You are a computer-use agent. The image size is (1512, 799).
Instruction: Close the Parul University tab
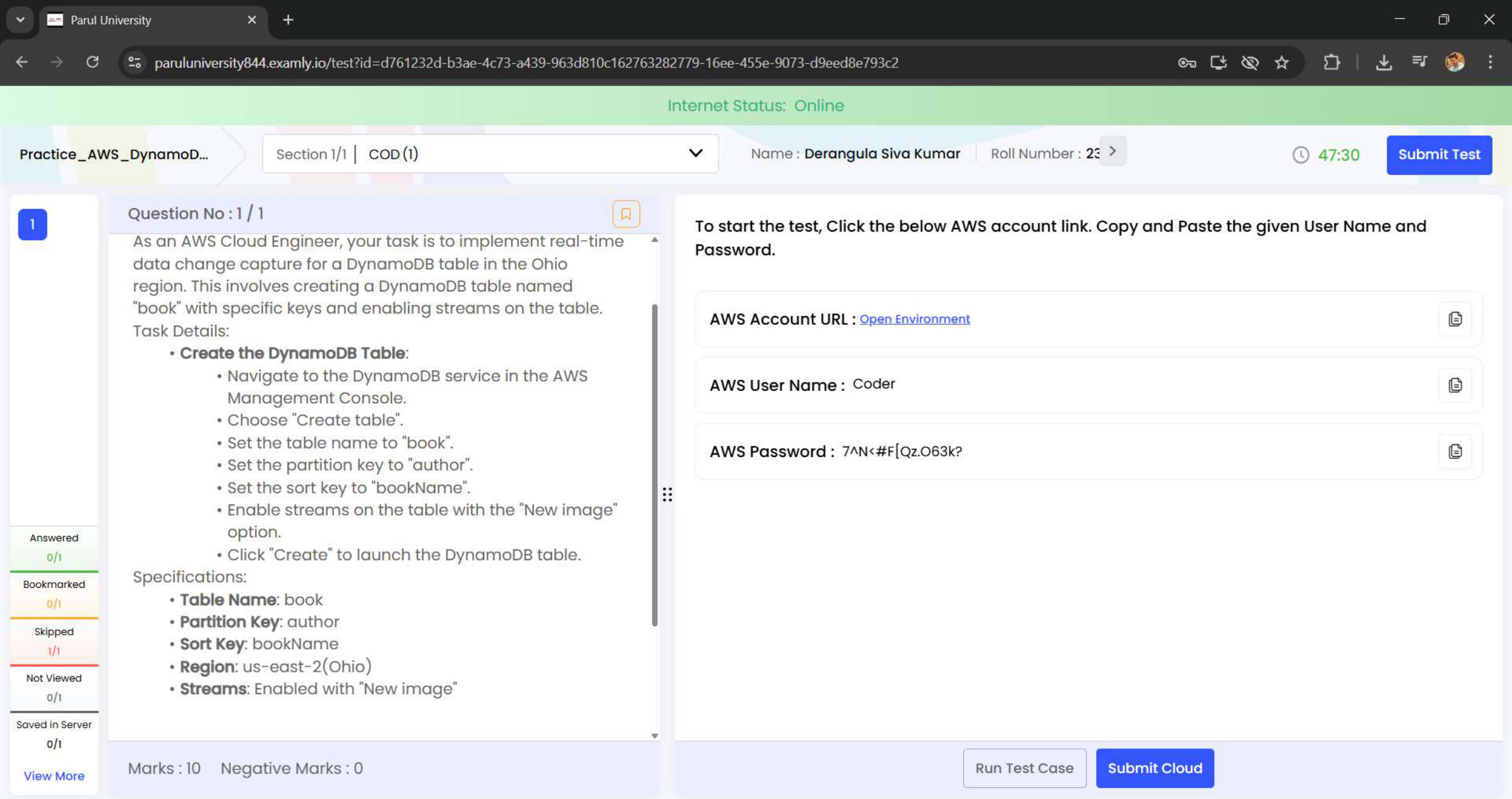click(251, 20)
